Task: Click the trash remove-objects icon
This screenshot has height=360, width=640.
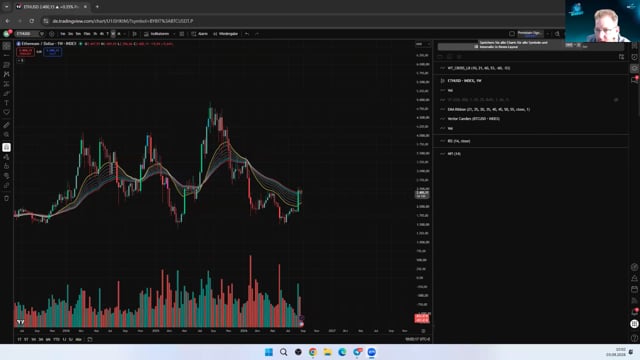Action: [7, 198]
